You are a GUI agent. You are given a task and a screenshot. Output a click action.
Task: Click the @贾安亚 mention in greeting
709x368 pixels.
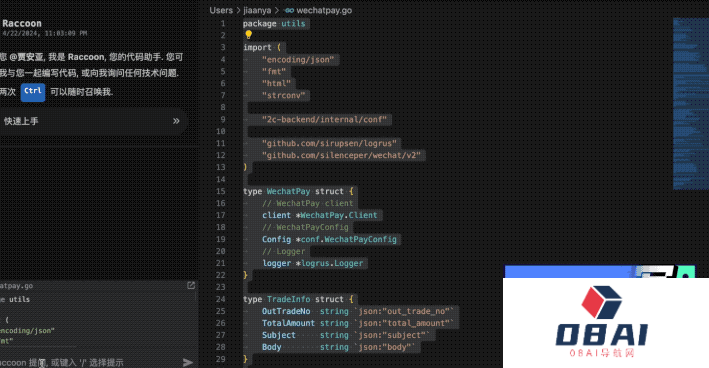[28, 57]
